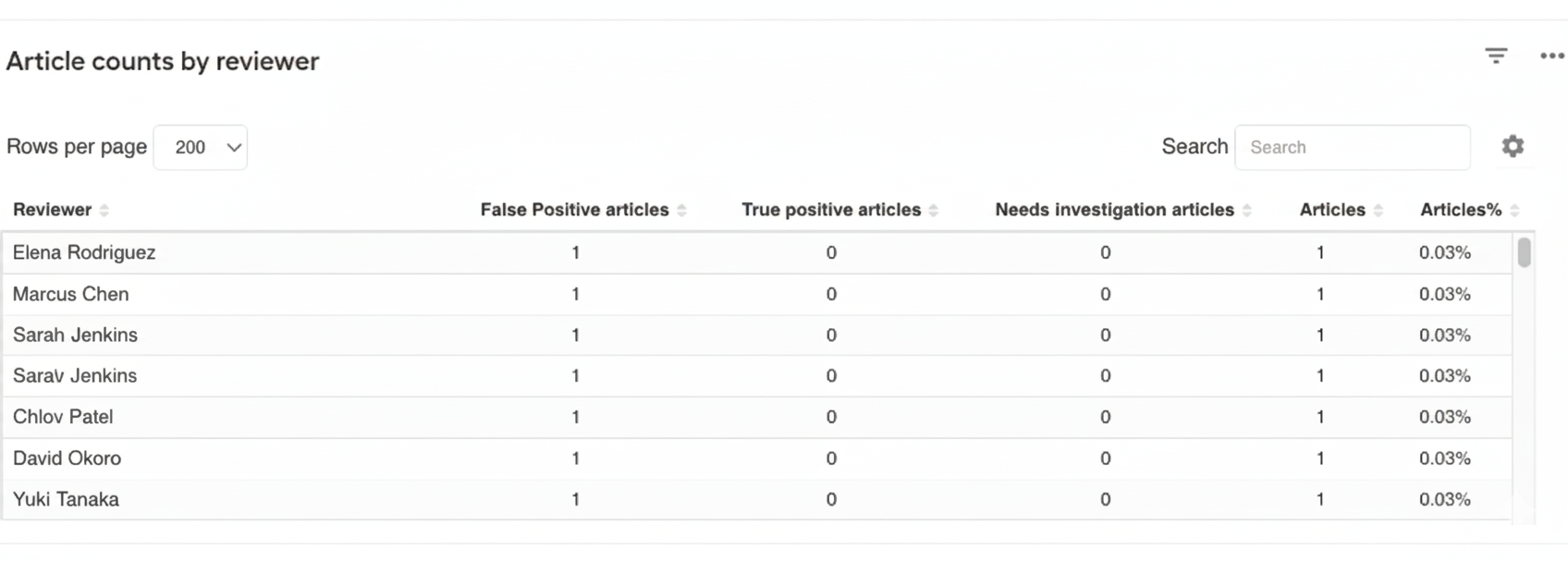Open table settings gear icon
The width and height of the screenshot is (1568, 562).
pyautogui.click(x=1513, y=146)
